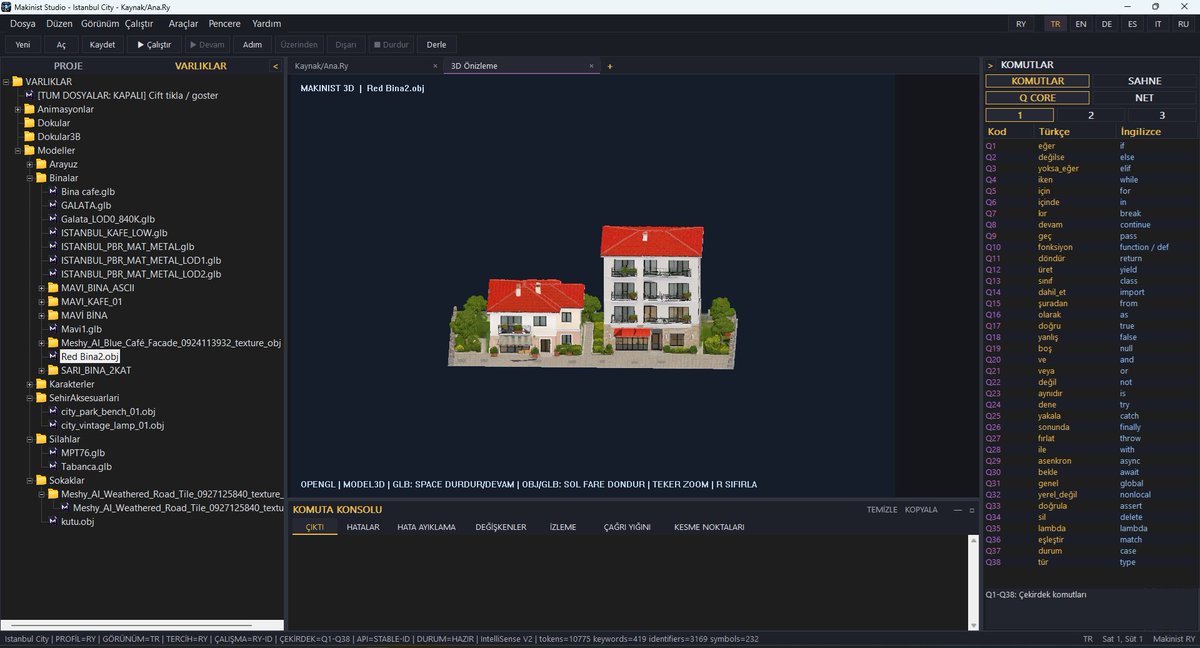Open the Dosya menu
Screen dimensions: 1200x648
(23, 23)
